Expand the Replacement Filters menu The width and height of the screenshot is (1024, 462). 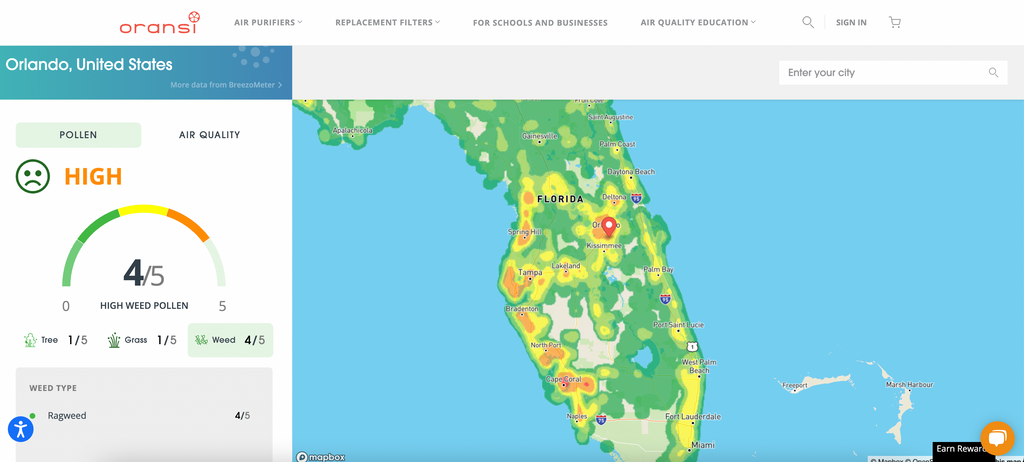[387, 22]
